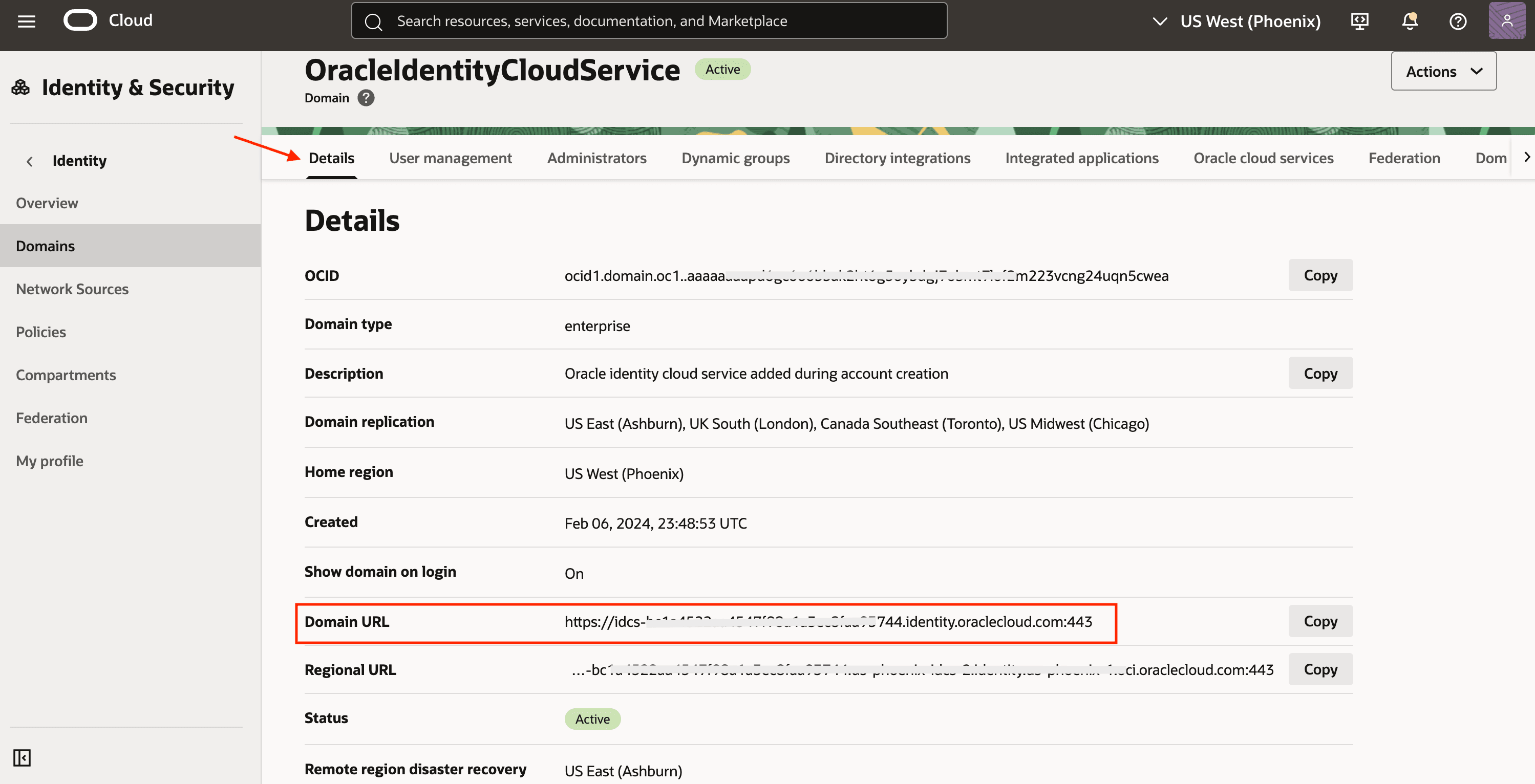Open the hamburger navigation menu
The height and width of the screenshot is (784, 1535).
26,20
